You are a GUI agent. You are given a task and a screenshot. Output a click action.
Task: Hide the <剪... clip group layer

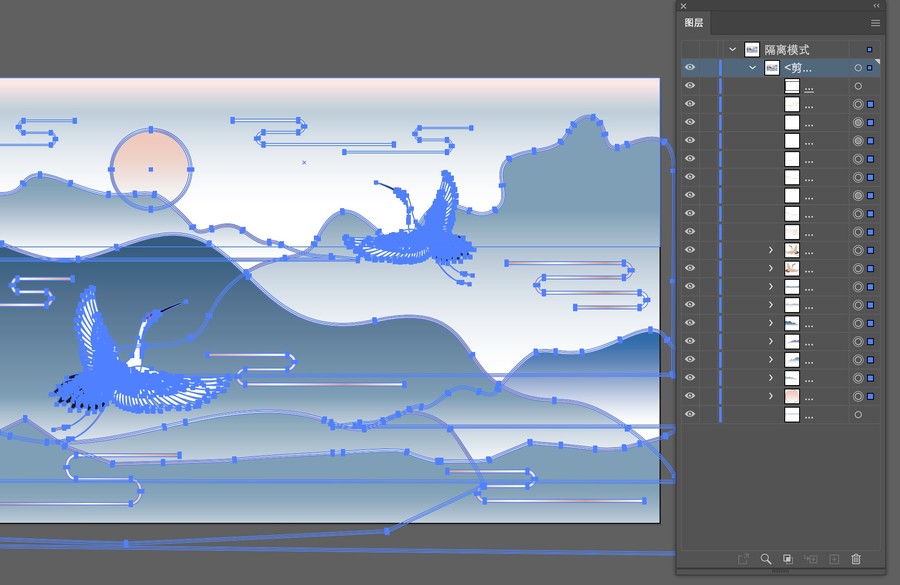pyautogui.click(x=690, y=68)
